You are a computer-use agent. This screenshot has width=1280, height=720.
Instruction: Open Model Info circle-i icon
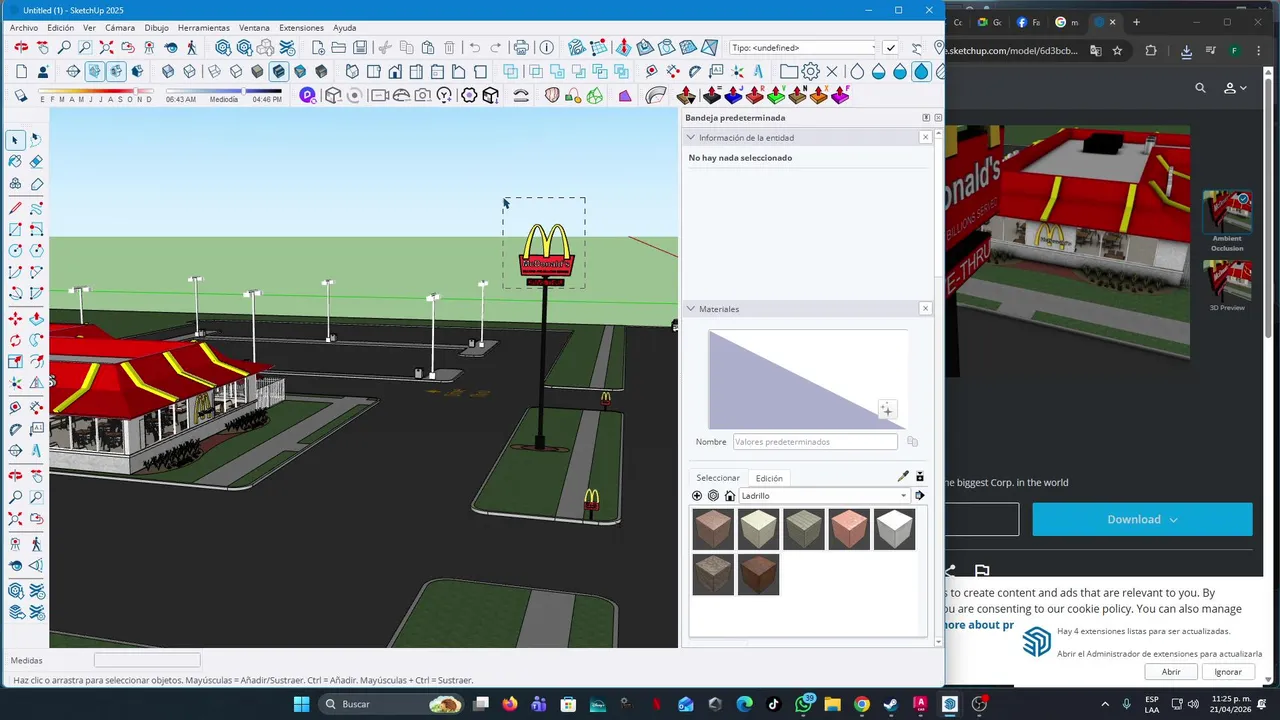(547, 47)
